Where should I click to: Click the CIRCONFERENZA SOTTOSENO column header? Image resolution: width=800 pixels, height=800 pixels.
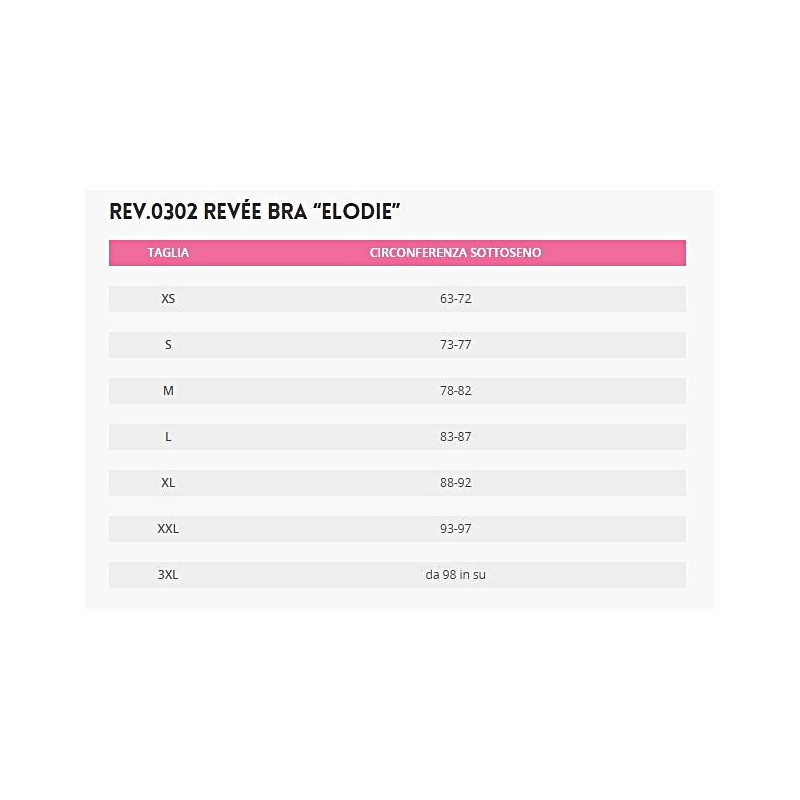455,253
